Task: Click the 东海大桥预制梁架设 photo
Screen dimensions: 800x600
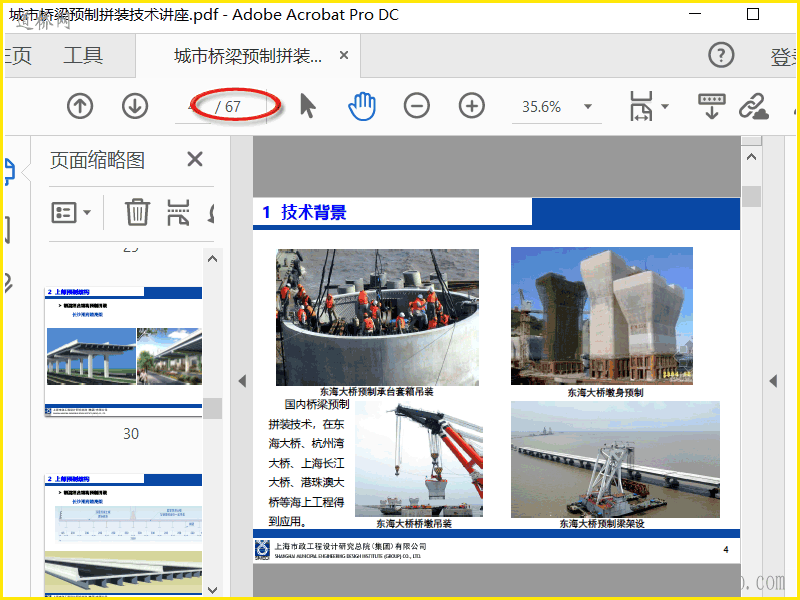Action: [615, 459]
